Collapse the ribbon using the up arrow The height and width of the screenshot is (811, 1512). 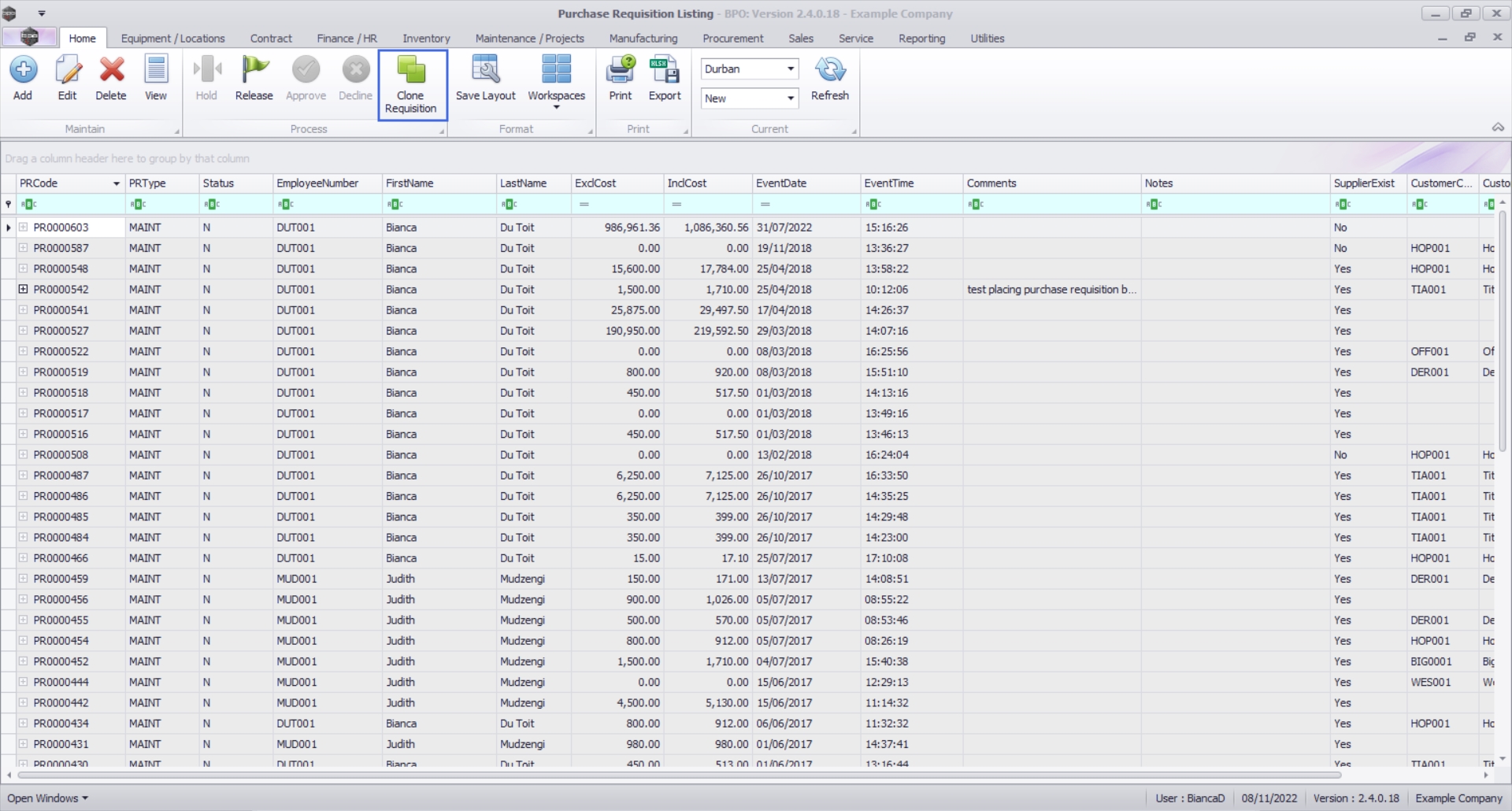(x=1498, y=128)
